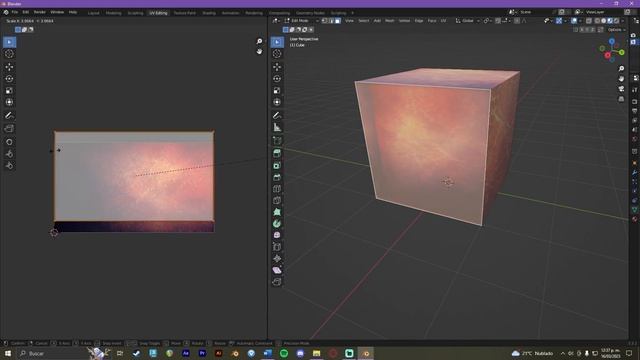Select the Rotate tool in 3D viewport
640x360 pixels.
coord(277,79)
